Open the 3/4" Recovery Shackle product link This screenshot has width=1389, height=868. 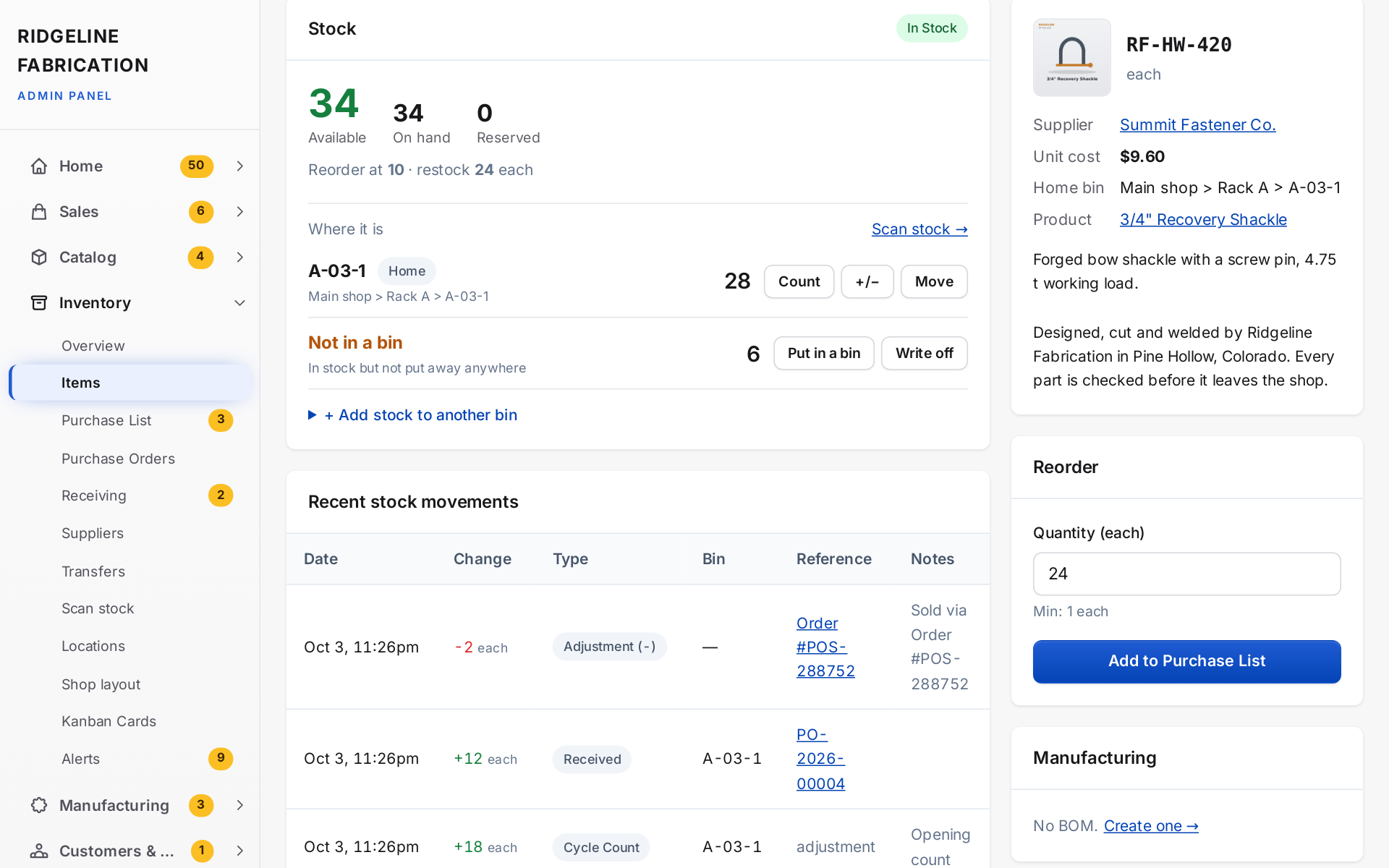click(1203, 219)
